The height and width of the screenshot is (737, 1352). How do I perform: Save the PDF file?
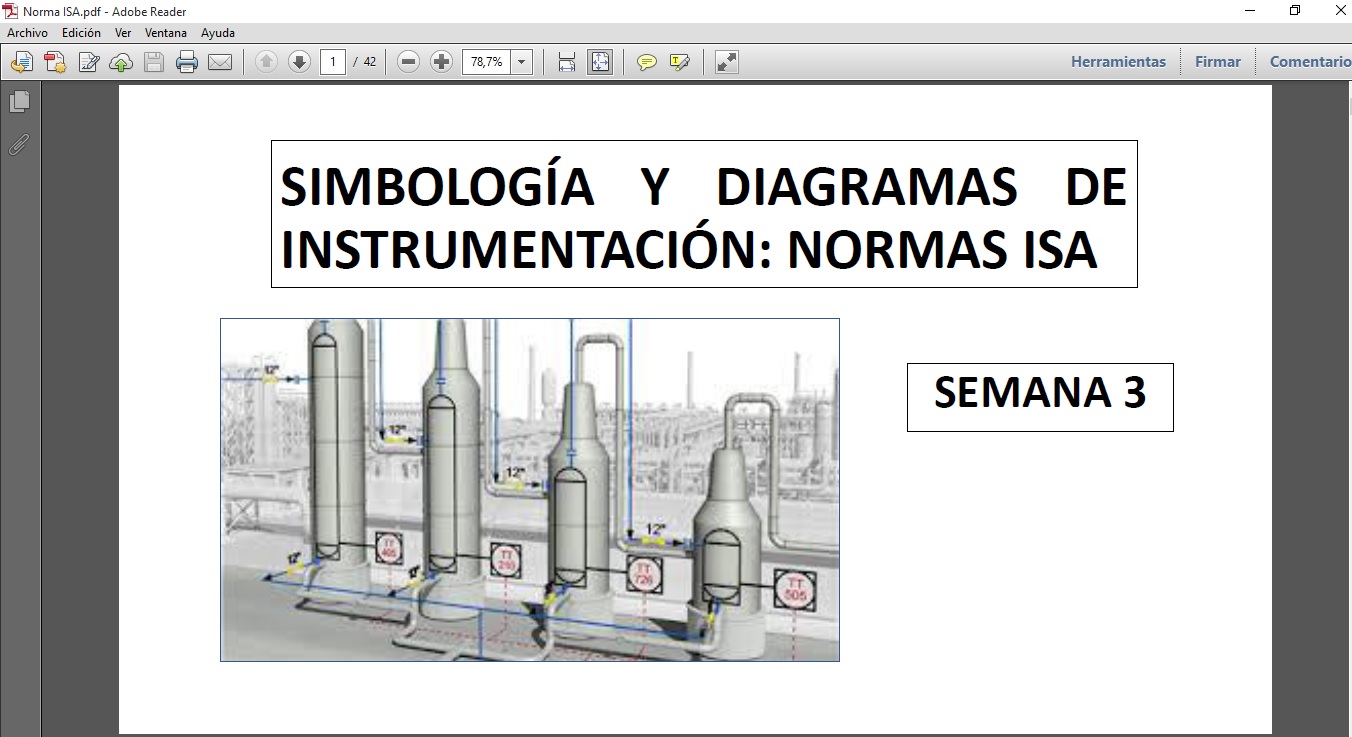click(x=153, y=62)
